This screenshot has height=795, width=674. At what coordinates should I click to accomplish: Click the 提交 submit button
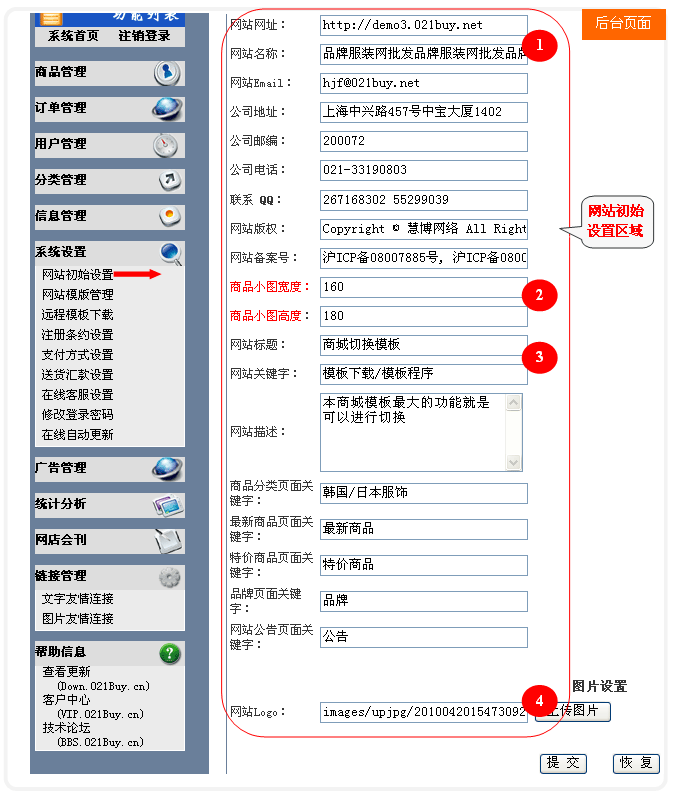pos(563,763)
